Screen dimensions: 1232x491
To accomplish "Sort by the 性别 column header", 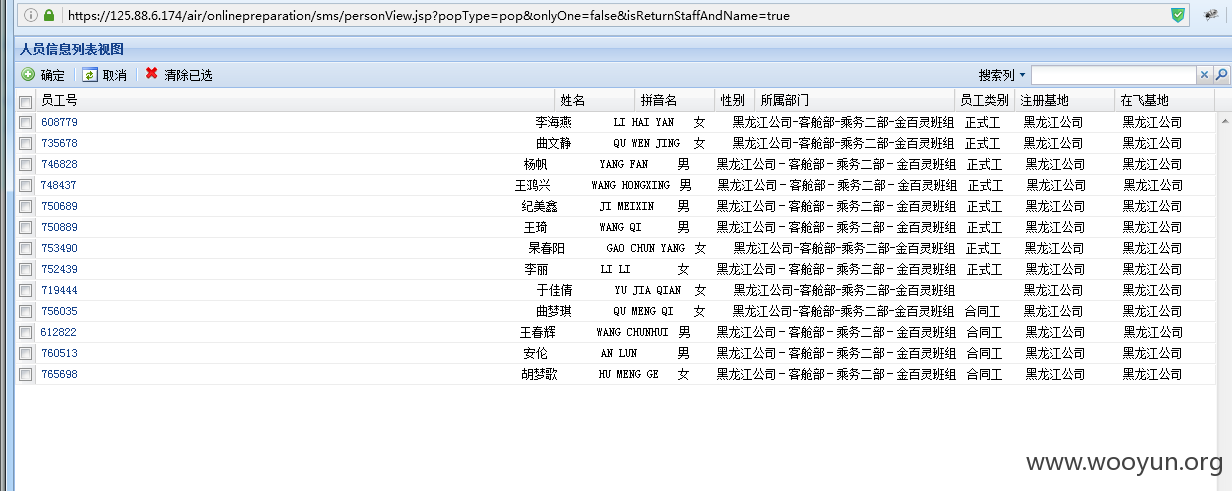I will [x=735, y=100].
